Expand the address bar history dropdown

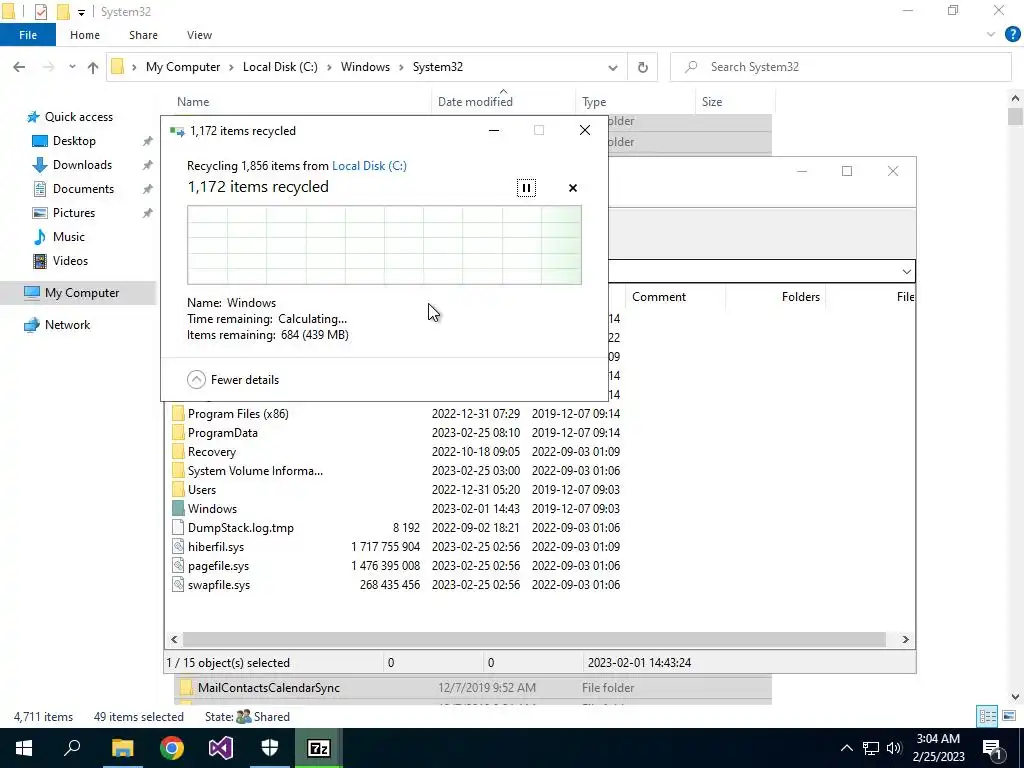tap(613, 67)
